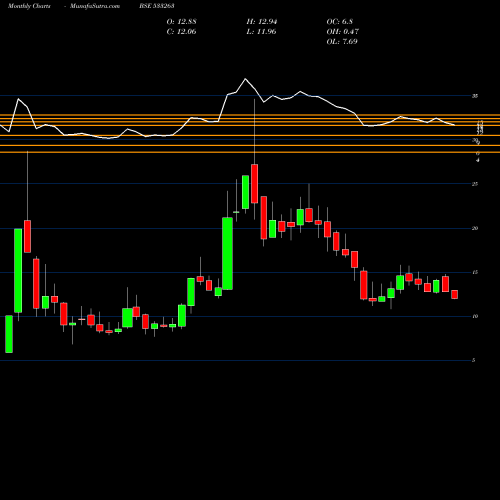Click the BSE 533263 symbol label
Viewport: 500px width, 500px height.
click(x=157, y=6)
